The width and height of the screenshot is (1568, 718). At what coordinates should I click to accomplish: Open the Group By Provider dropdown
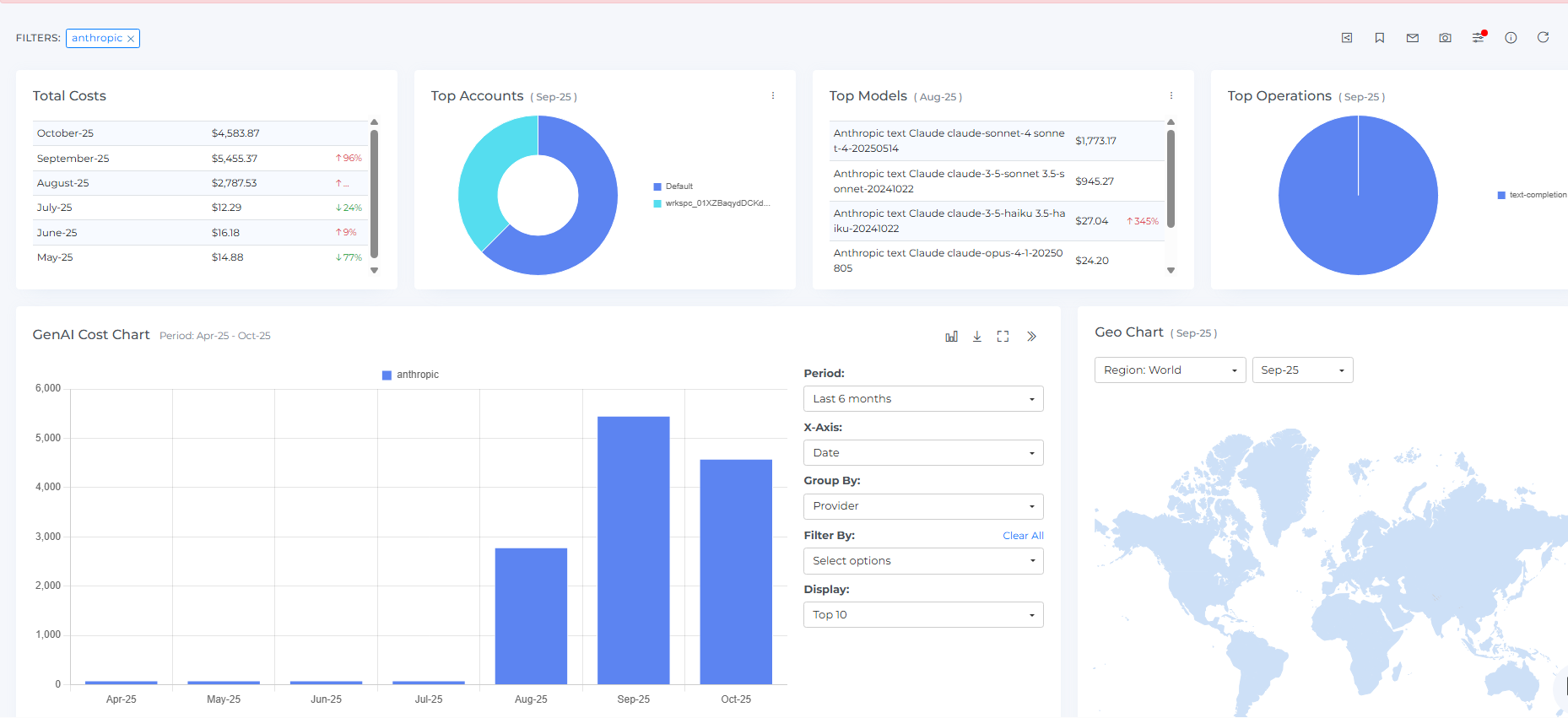coord(922,506)
